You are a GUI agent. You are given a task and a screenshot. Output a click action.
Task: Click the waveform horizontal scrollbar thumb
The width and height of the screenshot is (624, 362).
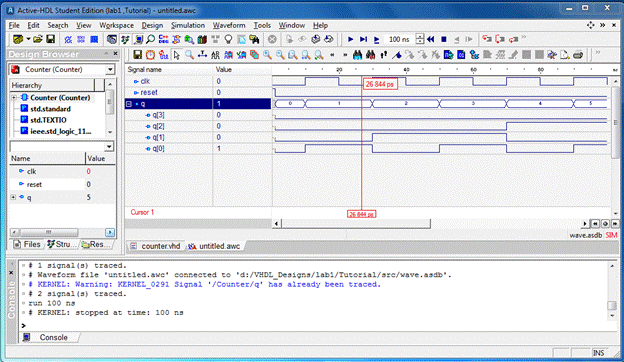tap(356, 224)
